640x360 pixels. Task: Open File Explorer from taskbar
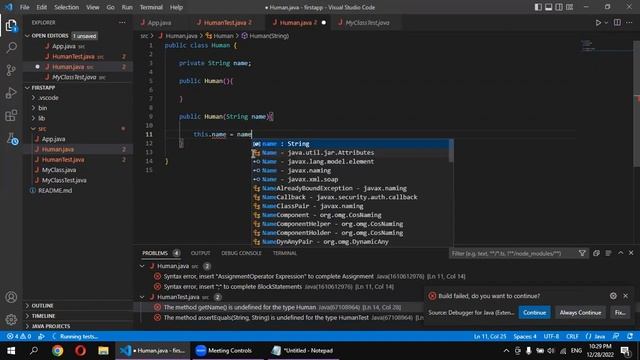pos(103,350)
